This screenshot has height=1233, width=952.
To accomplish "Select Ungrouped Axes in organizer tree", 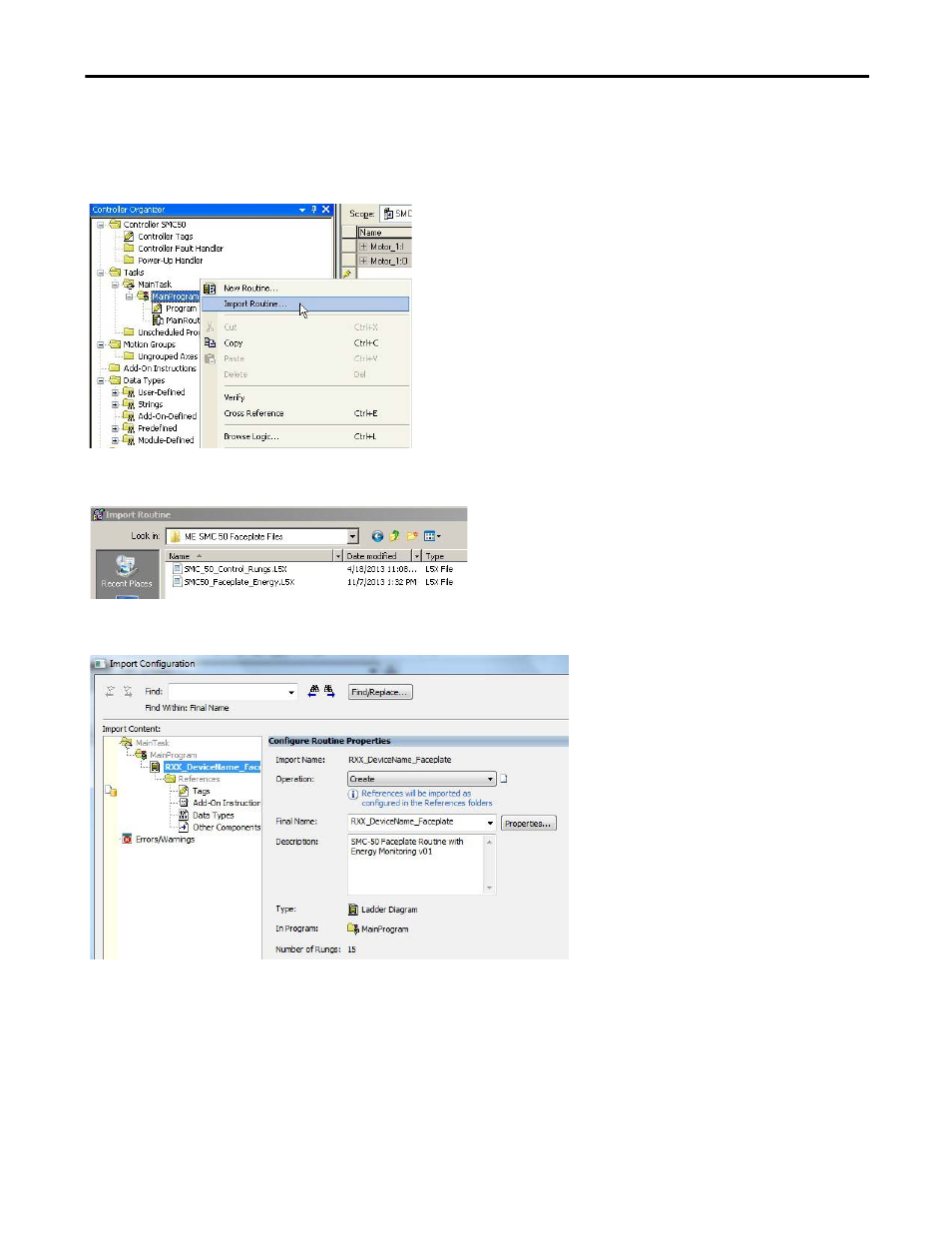I will click(168, 356).
